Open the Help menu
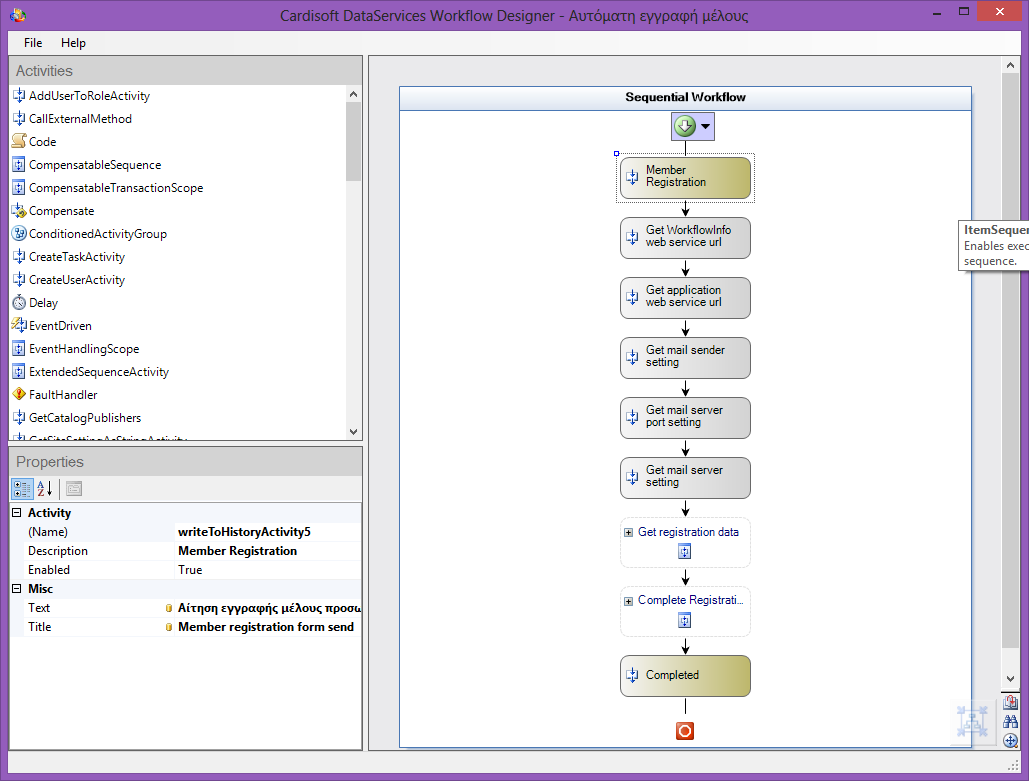This screenshot has height=781, width=1029. pos(74,43)
